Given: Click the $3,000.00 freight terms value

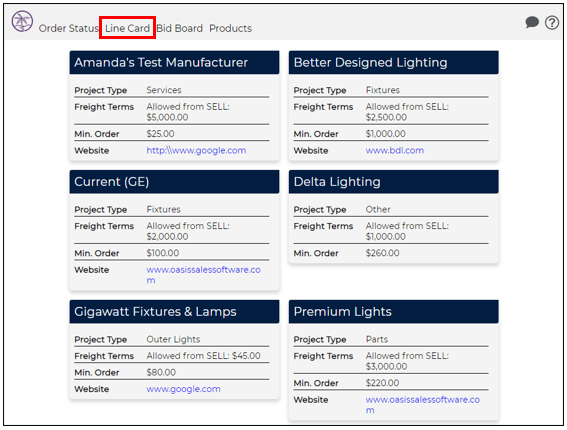Looking at the screenshot, I should click(x=386, y=366).
